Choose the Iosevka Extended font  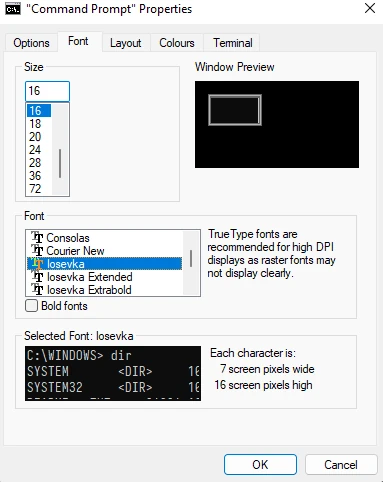point(104,277)
